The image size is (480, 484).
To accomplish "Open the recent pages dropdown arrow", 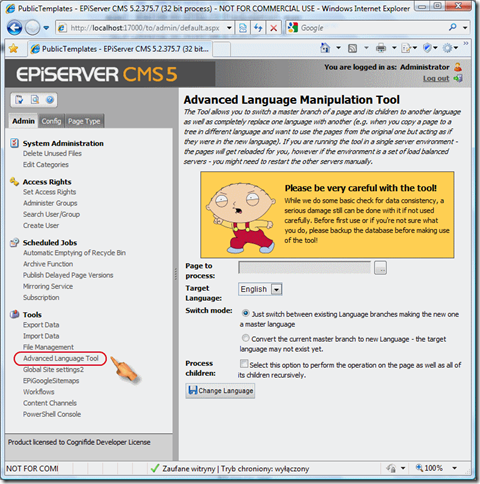I will [46, 28].
